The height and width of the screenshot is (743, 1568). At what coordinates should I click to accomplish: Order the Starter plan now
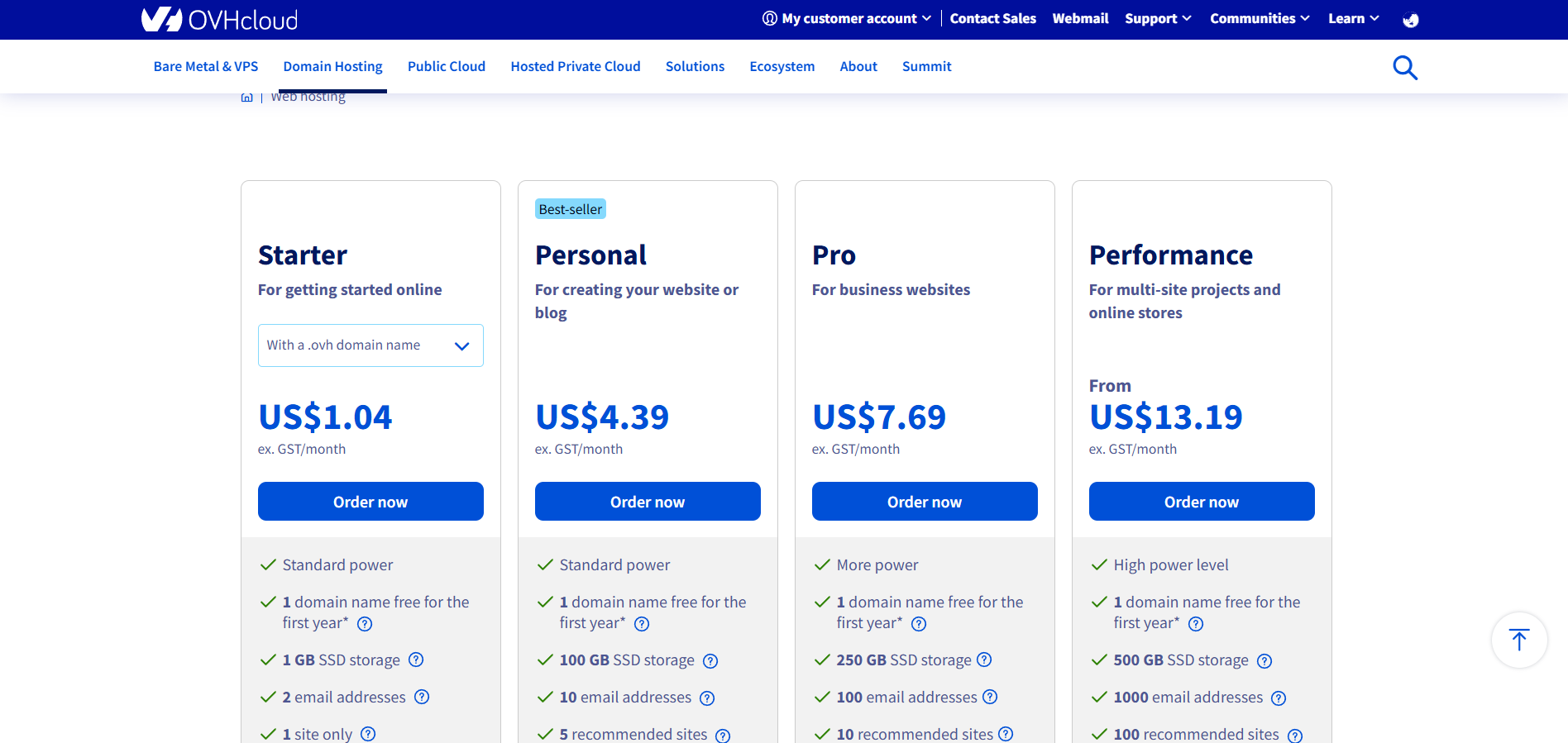[370, 502]
